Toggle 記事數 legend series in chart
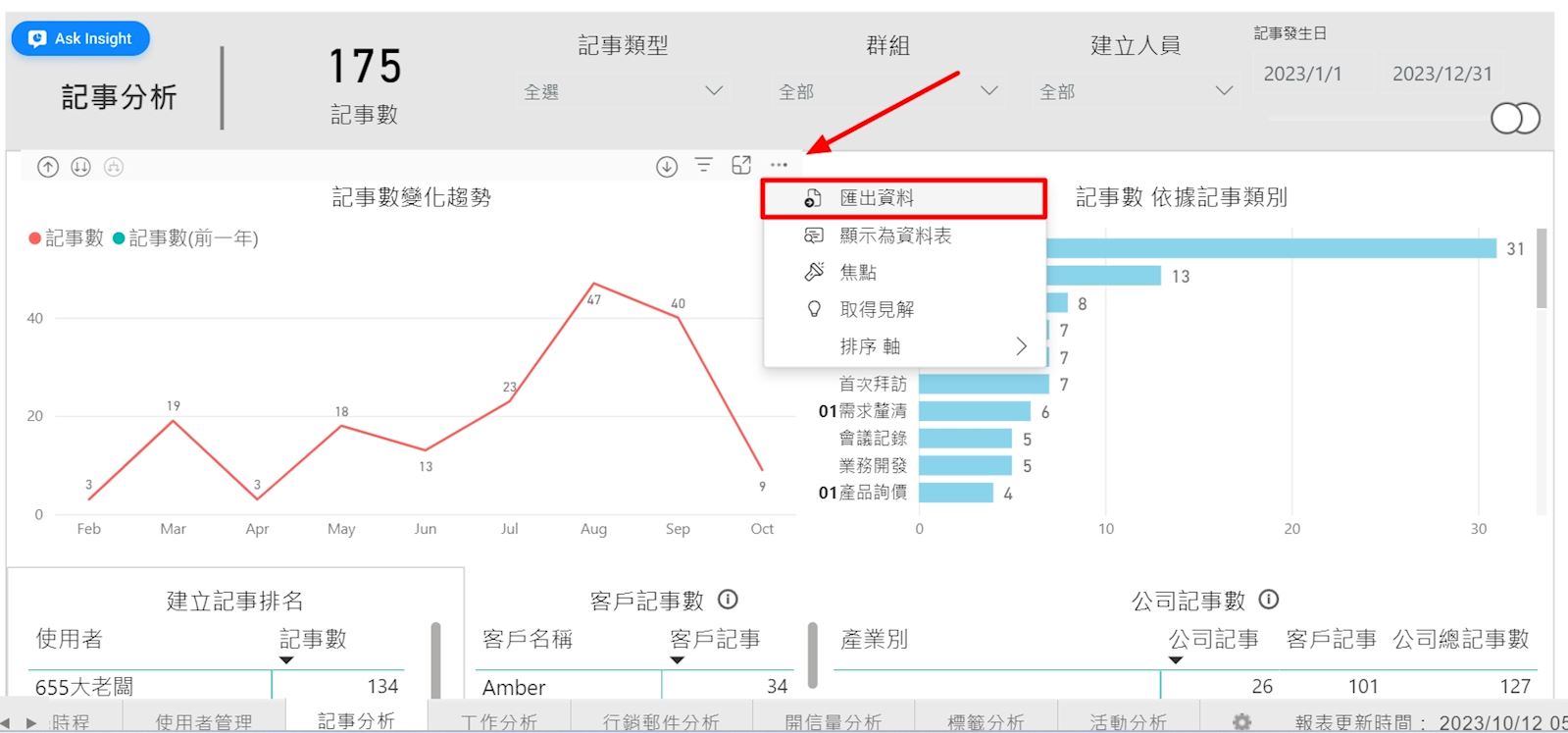This screenshot has height=733, width=1568. tap(67, 238)
